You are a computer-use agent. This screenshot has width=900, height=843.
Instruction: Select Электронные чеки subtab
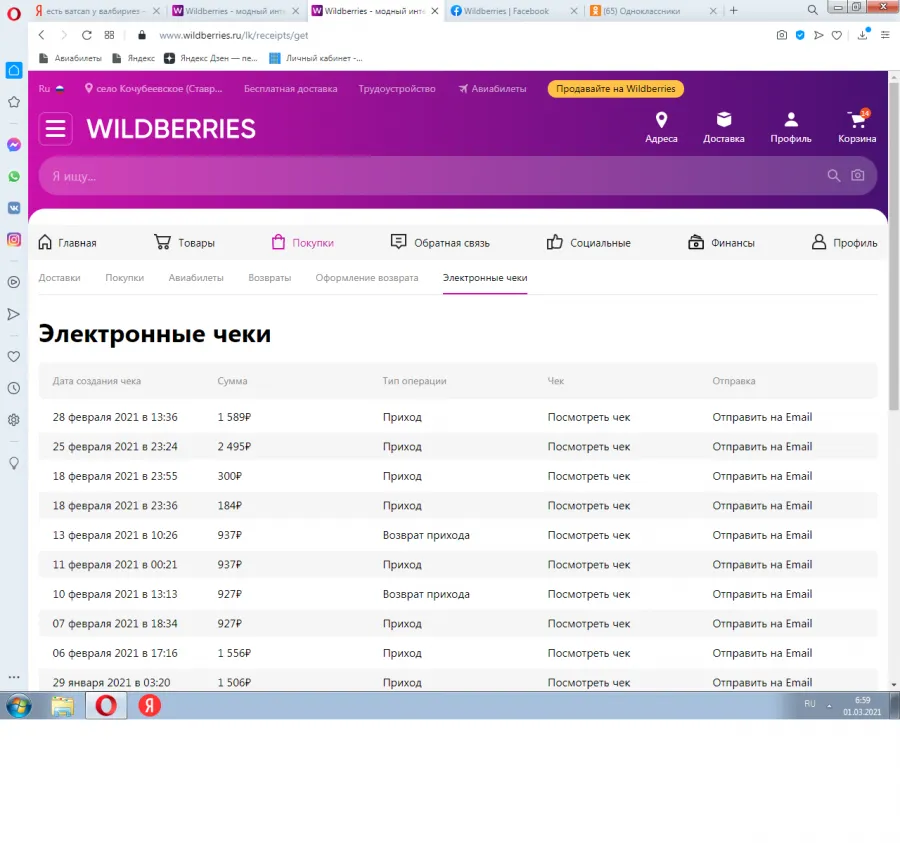pyautogui.click(x=485, y=278)
